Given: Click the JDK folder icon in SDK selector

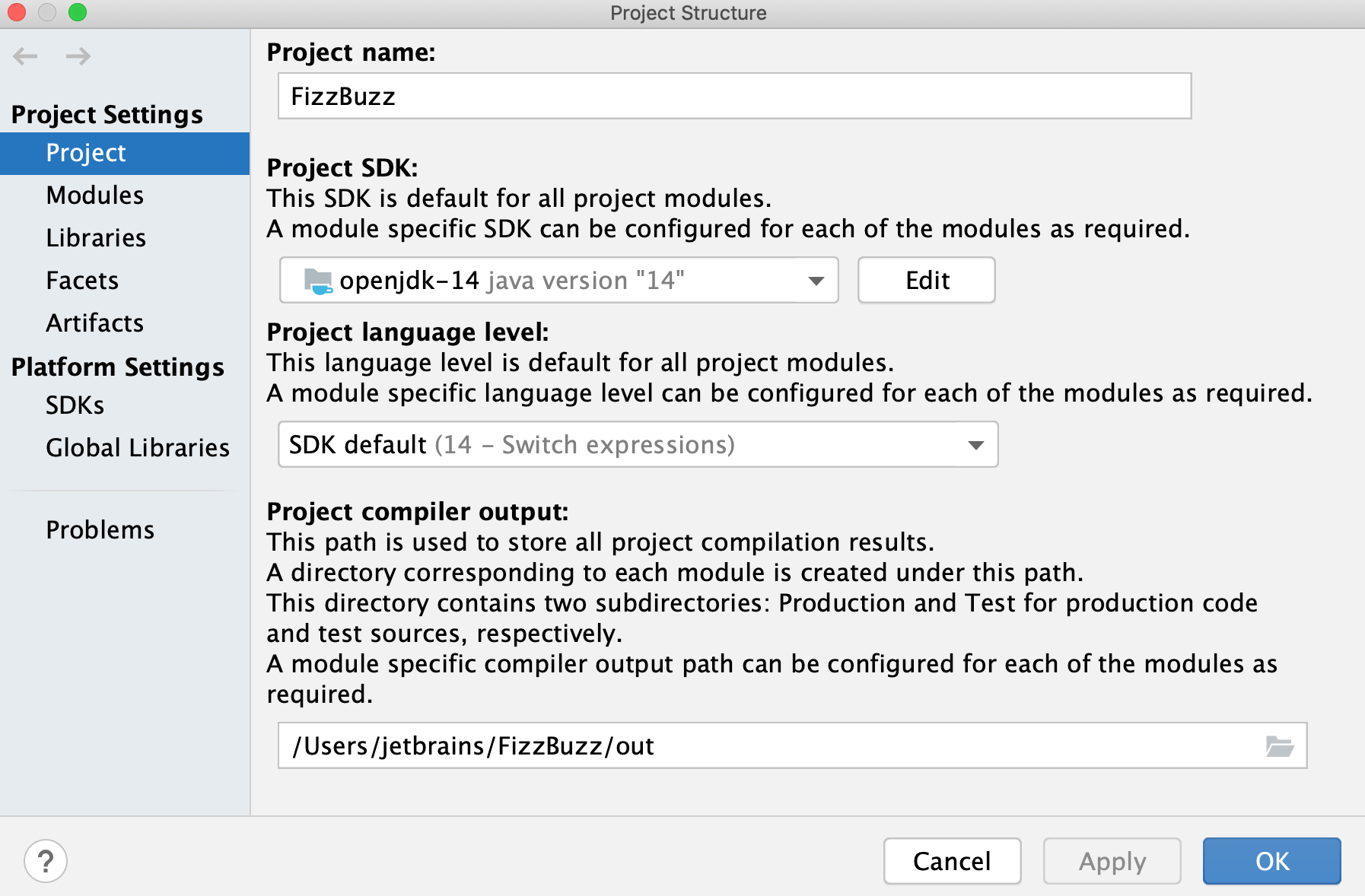Looking at the screenshot, I should 318,281.
